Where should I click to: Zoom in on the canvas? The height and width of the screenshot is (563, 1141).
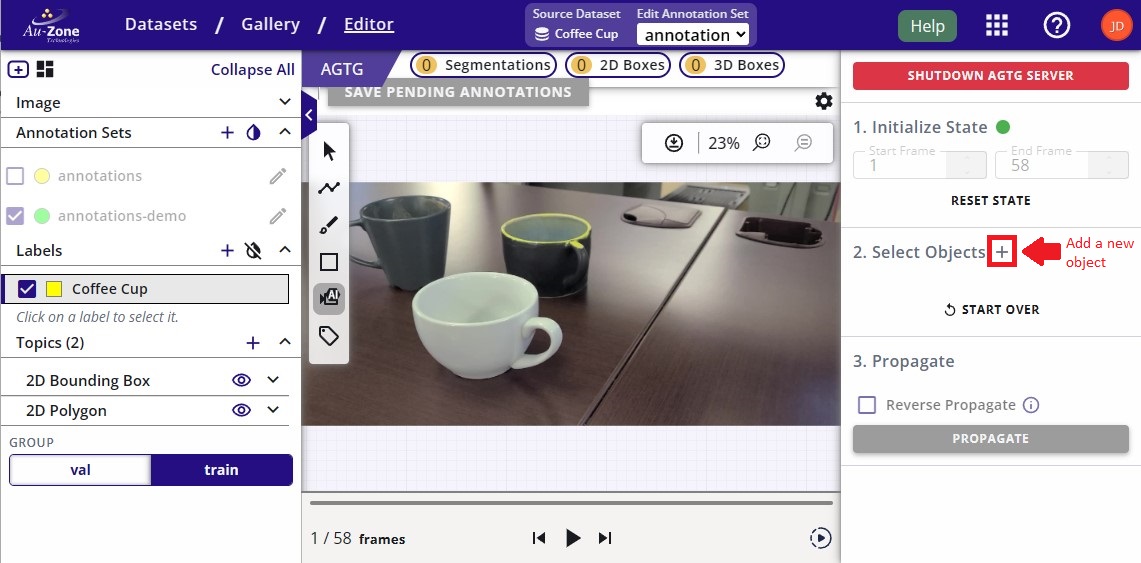[x=762, y=143]
